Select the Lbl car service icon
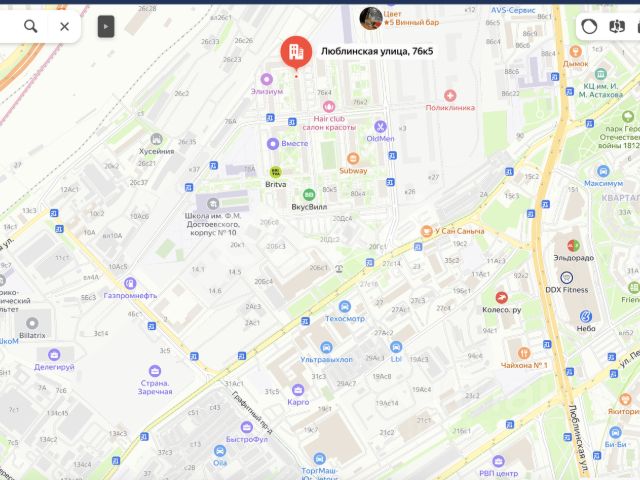This screenshot has height=480, width=640. [x=396, y=347]
